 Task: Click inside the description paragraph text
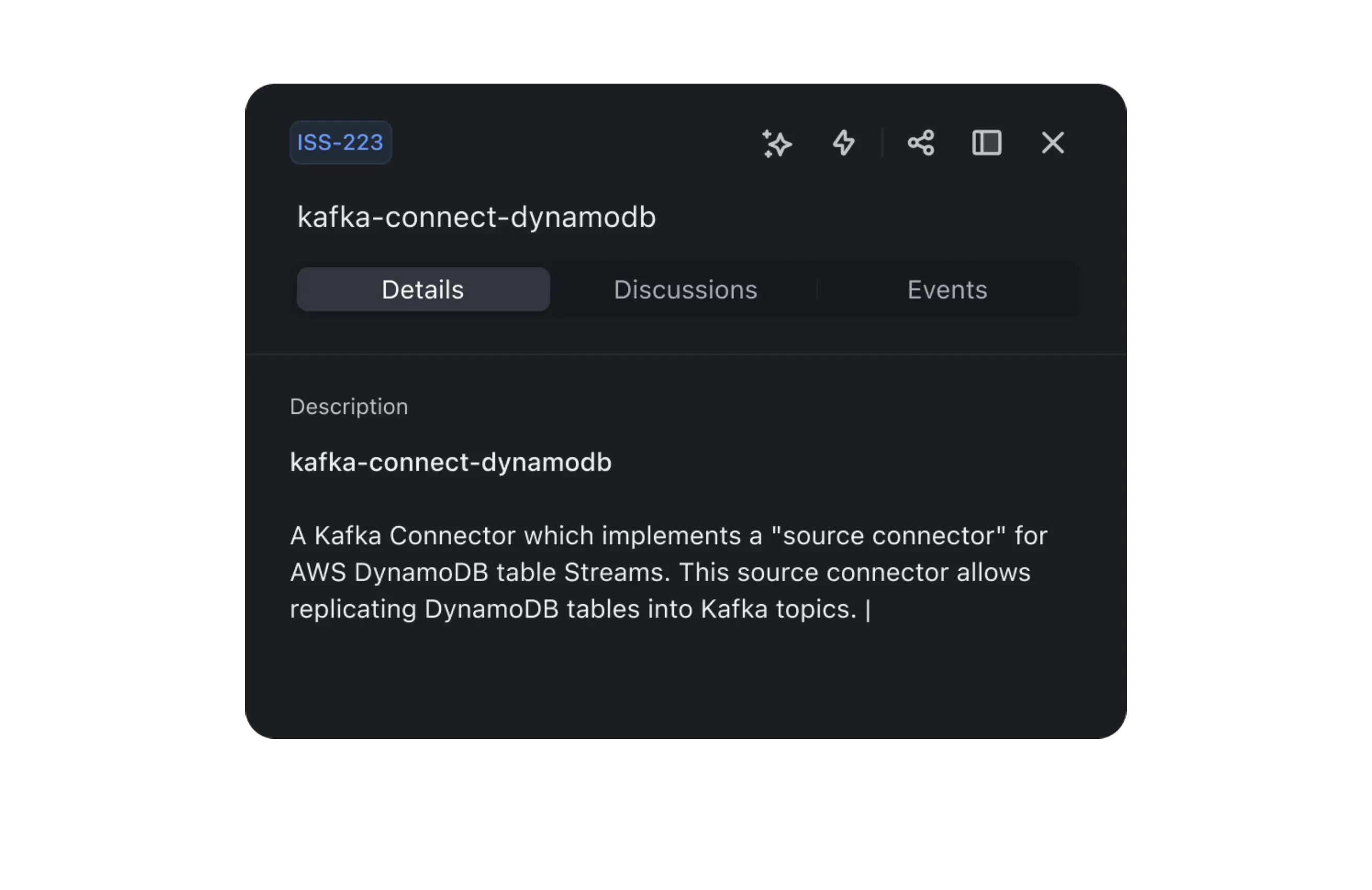[x=668, y=572]
